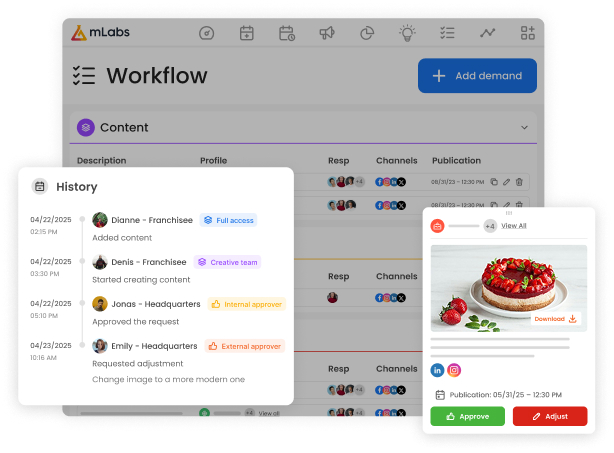Click the Full access badge
The height and width of the screenshot is (453, 614).
click(228, 220)
